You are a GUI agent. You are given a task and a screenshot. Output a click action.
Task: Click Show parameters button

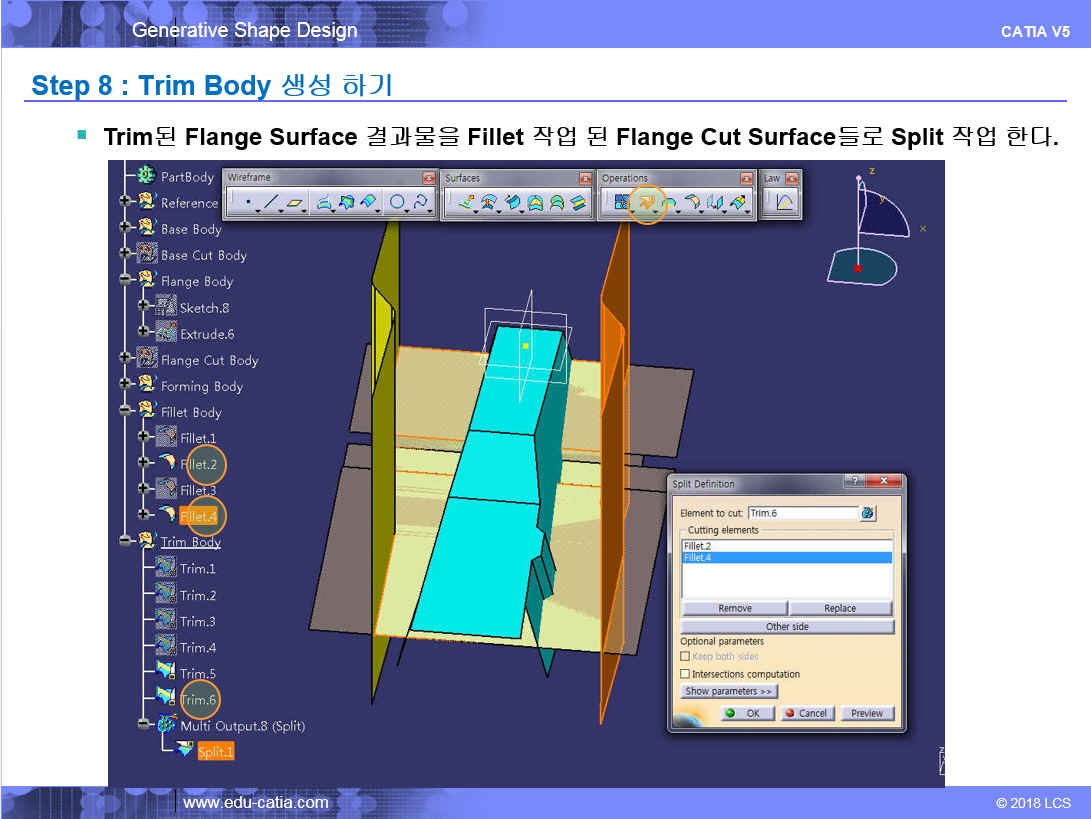pos(729,691)
